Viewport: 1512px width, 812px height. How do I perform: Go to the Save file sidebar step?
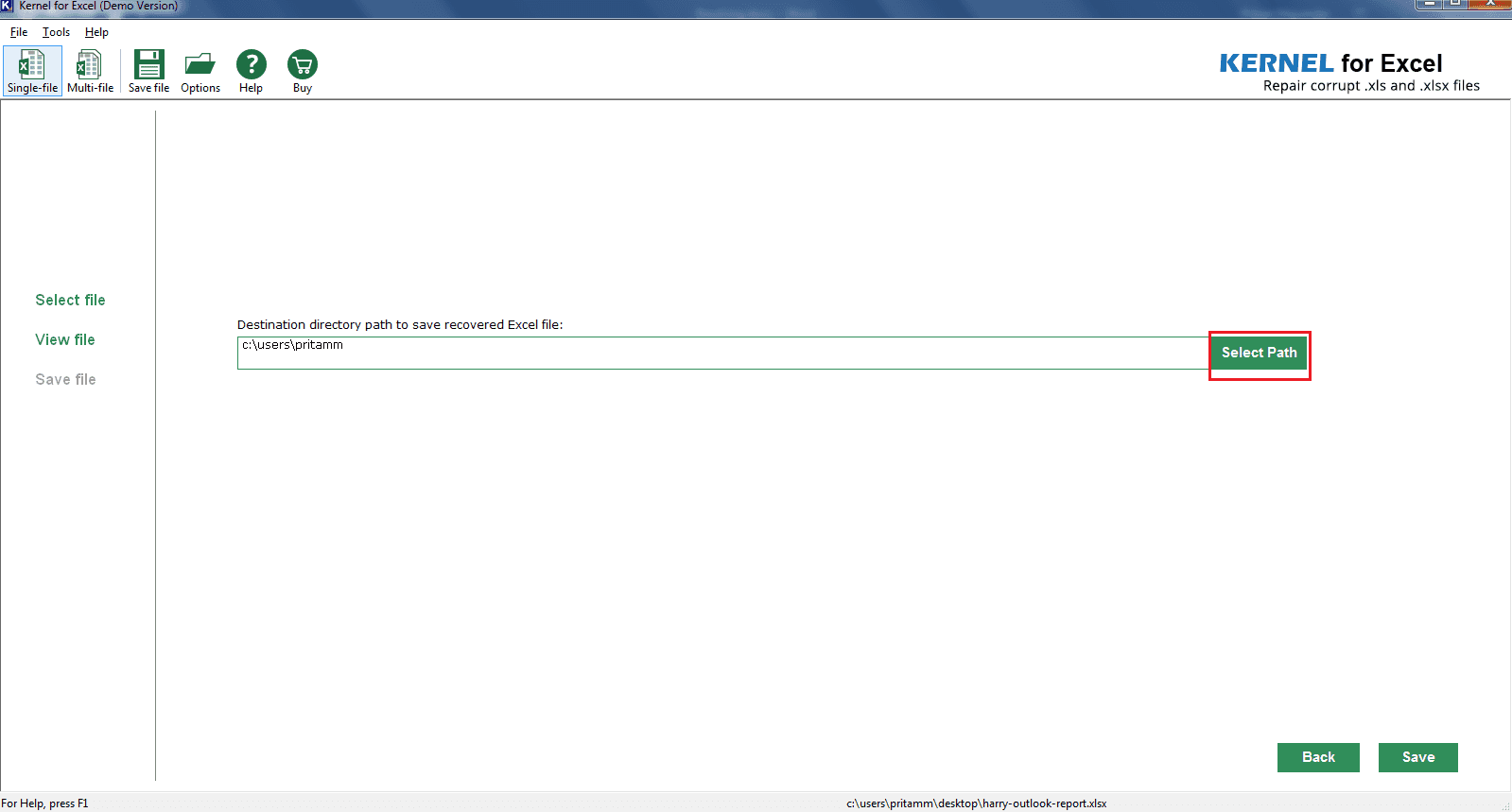pos(65,379)
